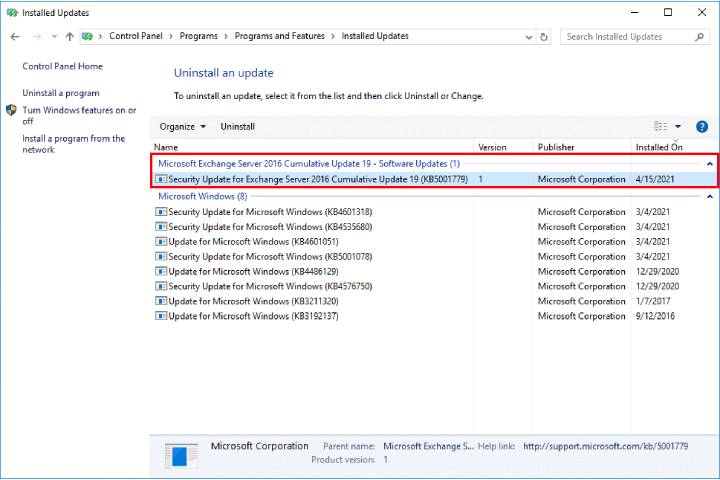Click the address bar Control Panel icon

pyautogui.click(x=87, y=36)
